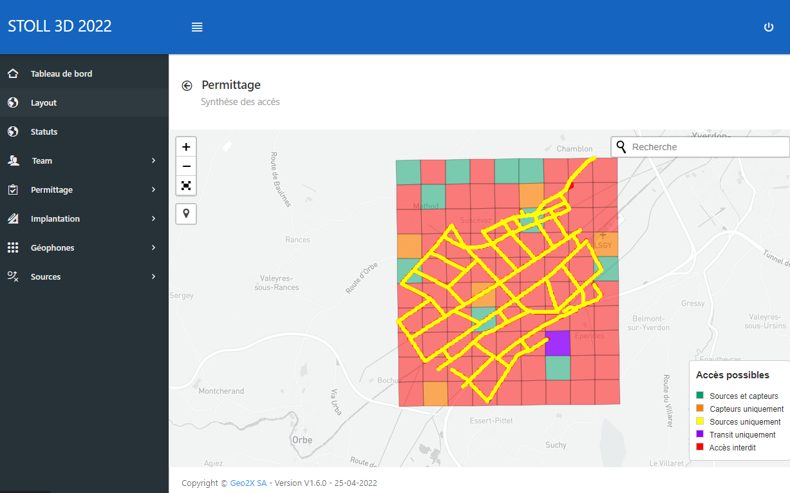Viewport: 790px width, 493px height.
Task: Expand the Implantation submenu arrow
Action: click(x=153, y=219)
